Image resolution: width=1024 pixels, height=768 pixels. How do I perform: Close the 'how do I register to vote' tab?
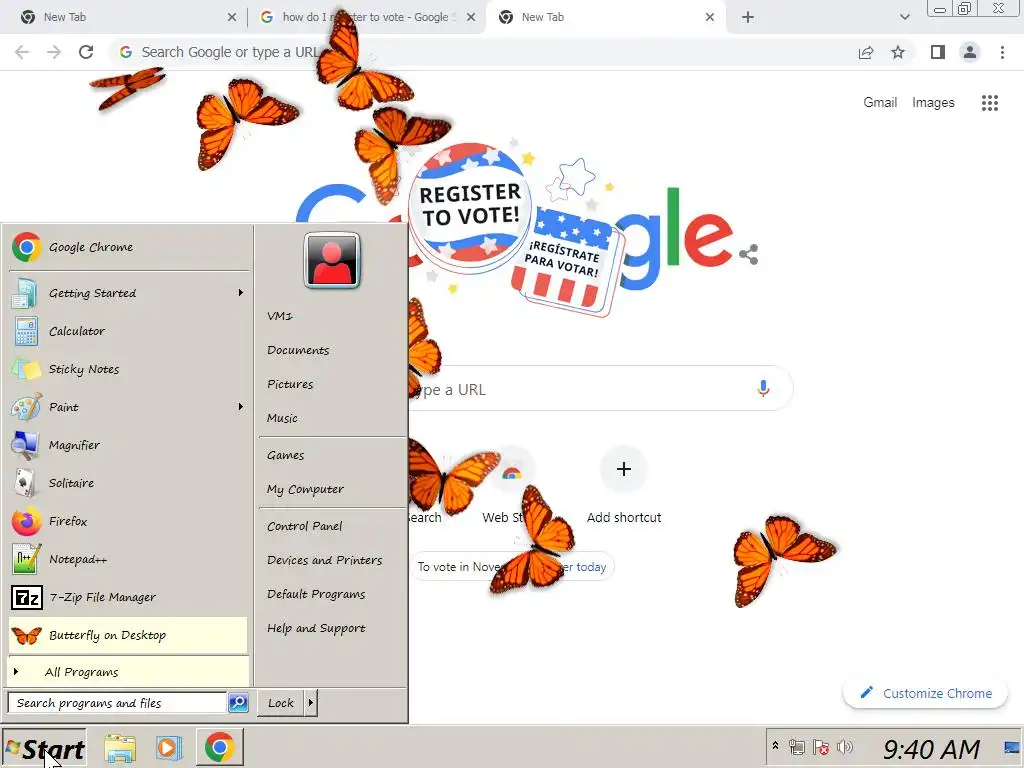point(471,17)
